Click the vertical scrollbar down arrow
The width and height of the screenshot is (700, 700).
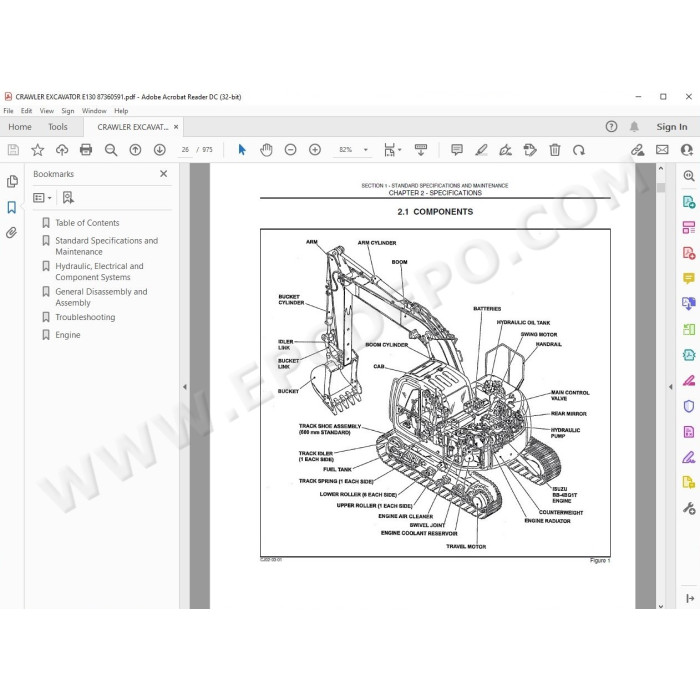pos(661,606)
